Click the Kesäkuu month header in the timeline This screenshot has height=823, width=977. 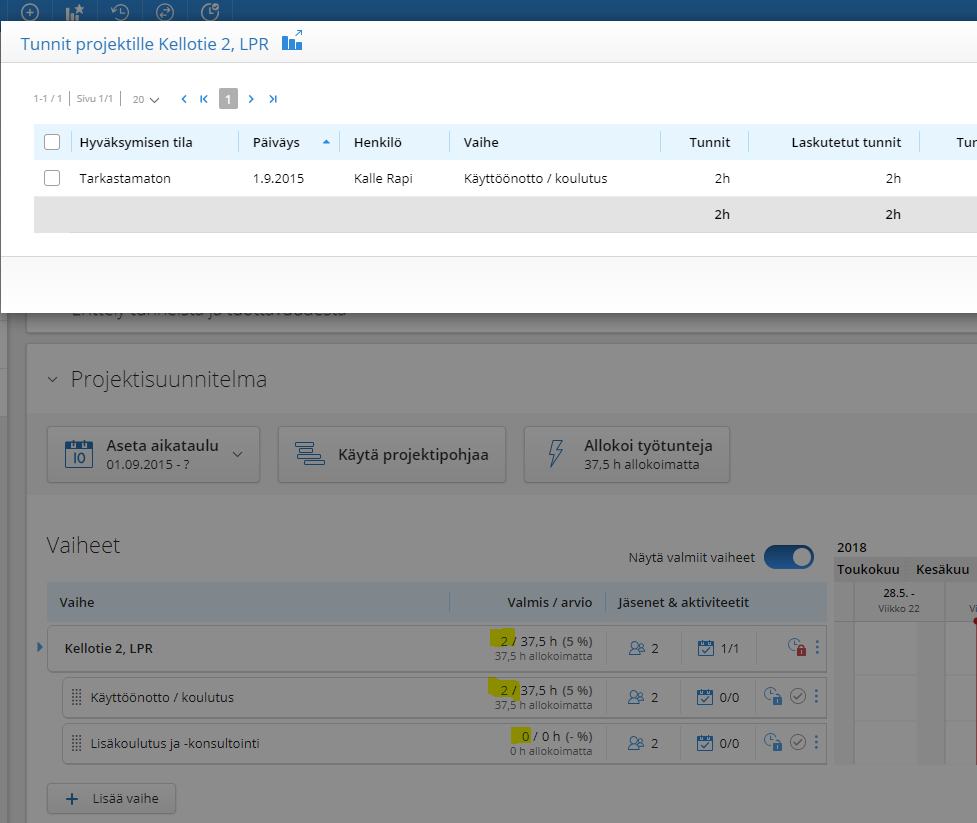[x=942, y=569]
